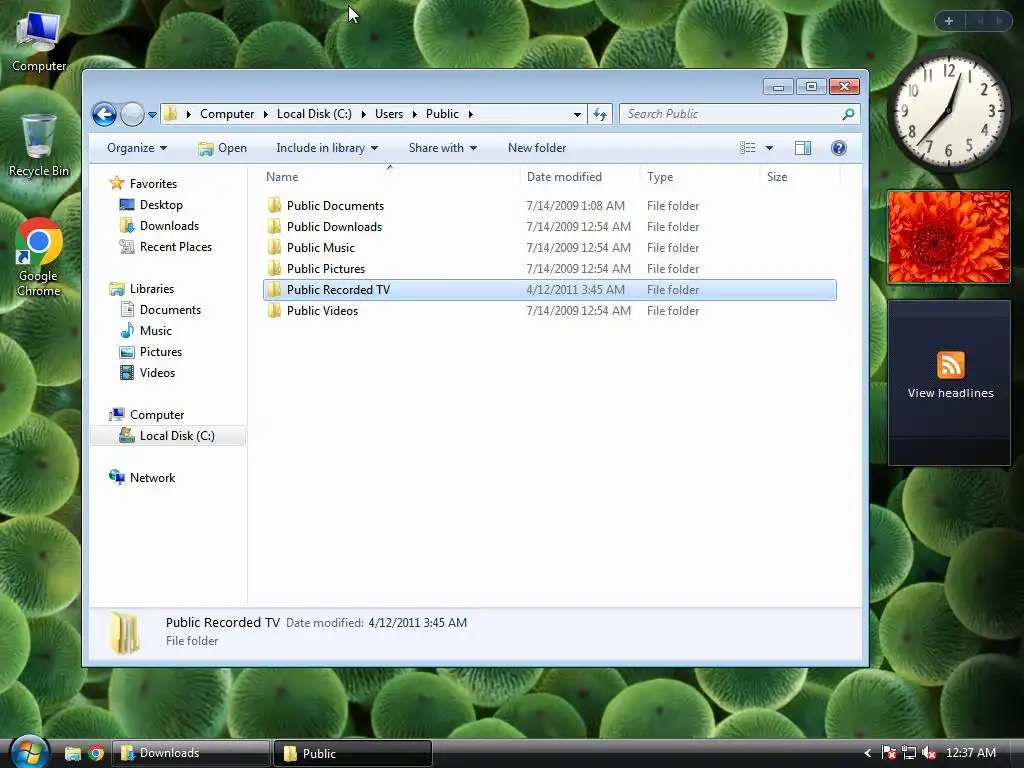Open the Include in library menu
This screenshot has height=768, width=1024.
point(327,148)
